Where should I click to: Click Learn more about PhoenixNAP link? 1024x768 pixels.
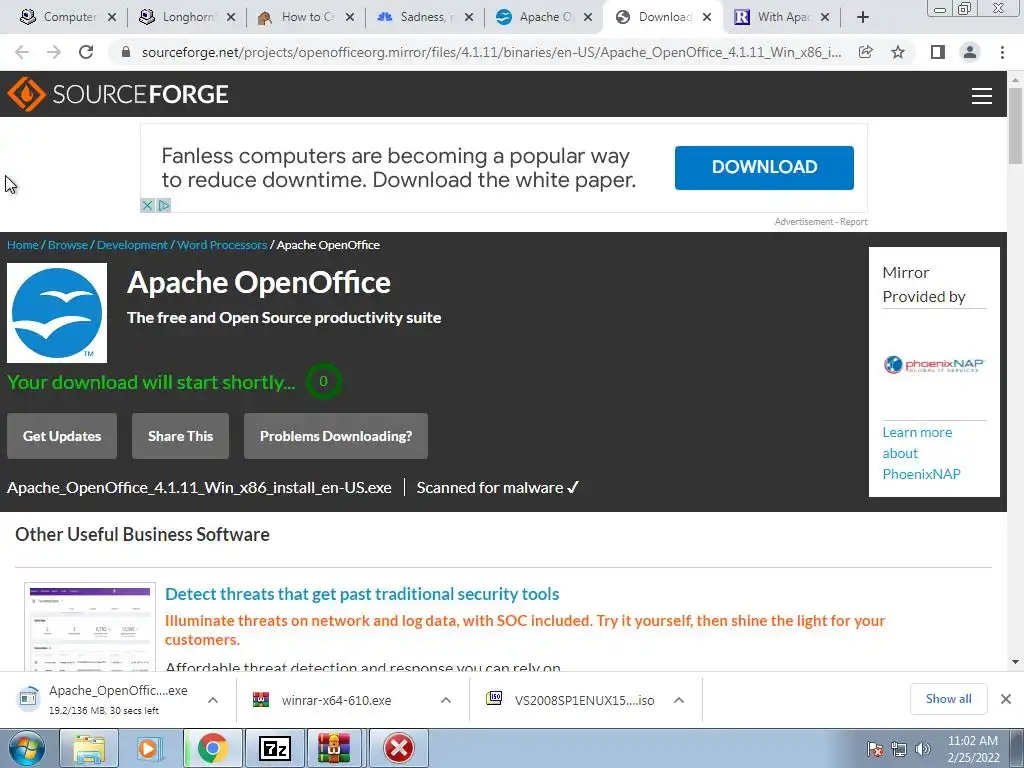point(921,453)
